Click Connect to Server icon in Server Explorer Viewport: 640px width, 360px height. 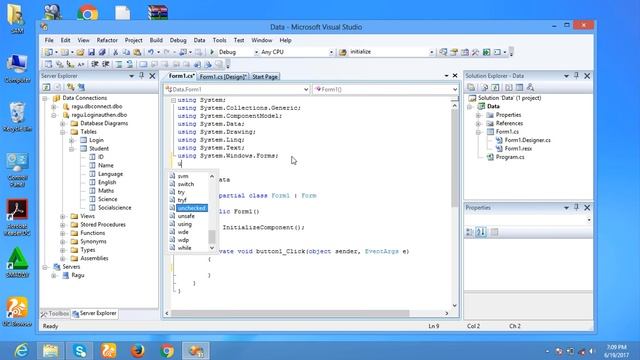[x=82, y=87]
